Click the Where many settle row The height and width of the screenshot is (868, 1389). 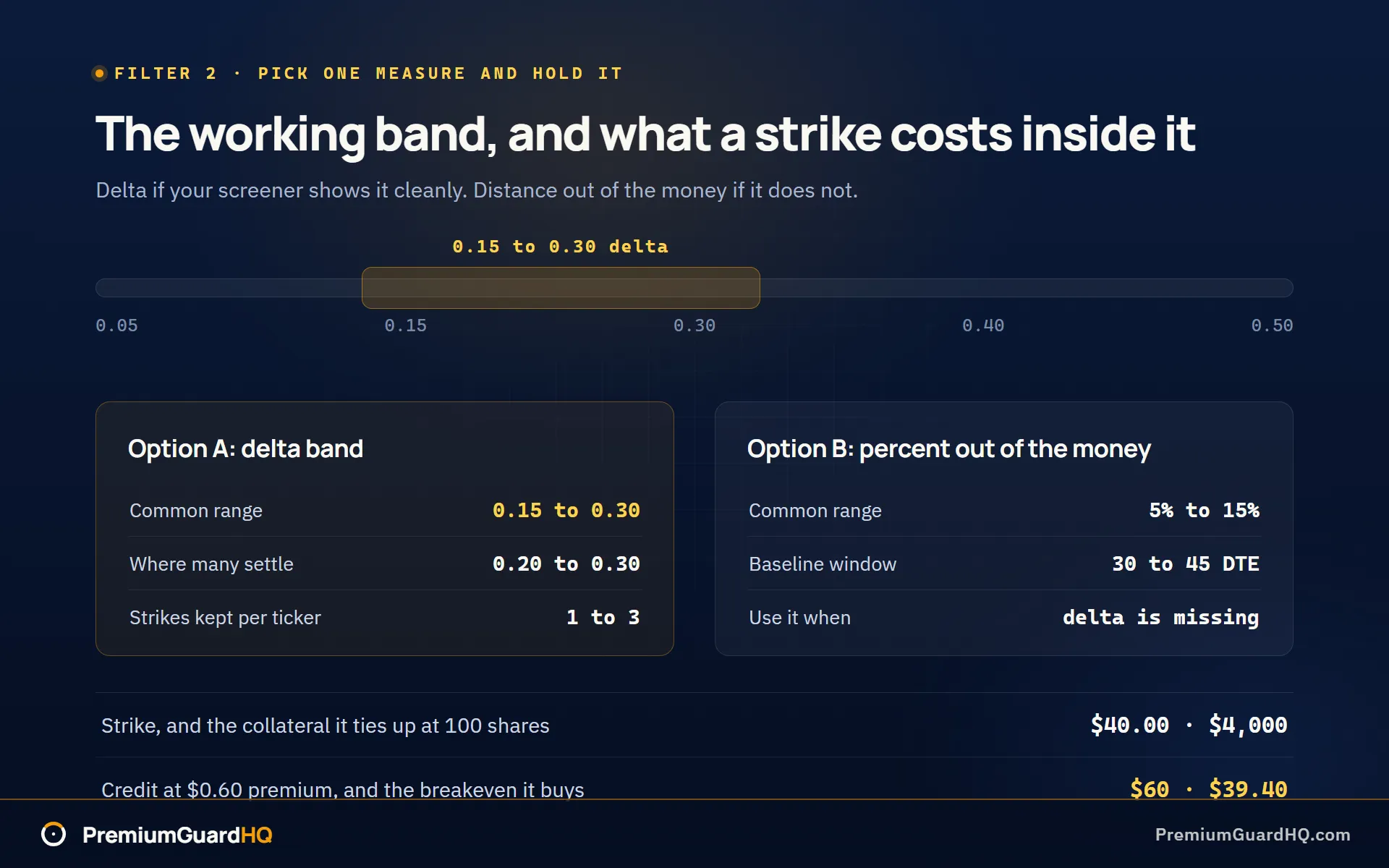click(x=385, y=563)
